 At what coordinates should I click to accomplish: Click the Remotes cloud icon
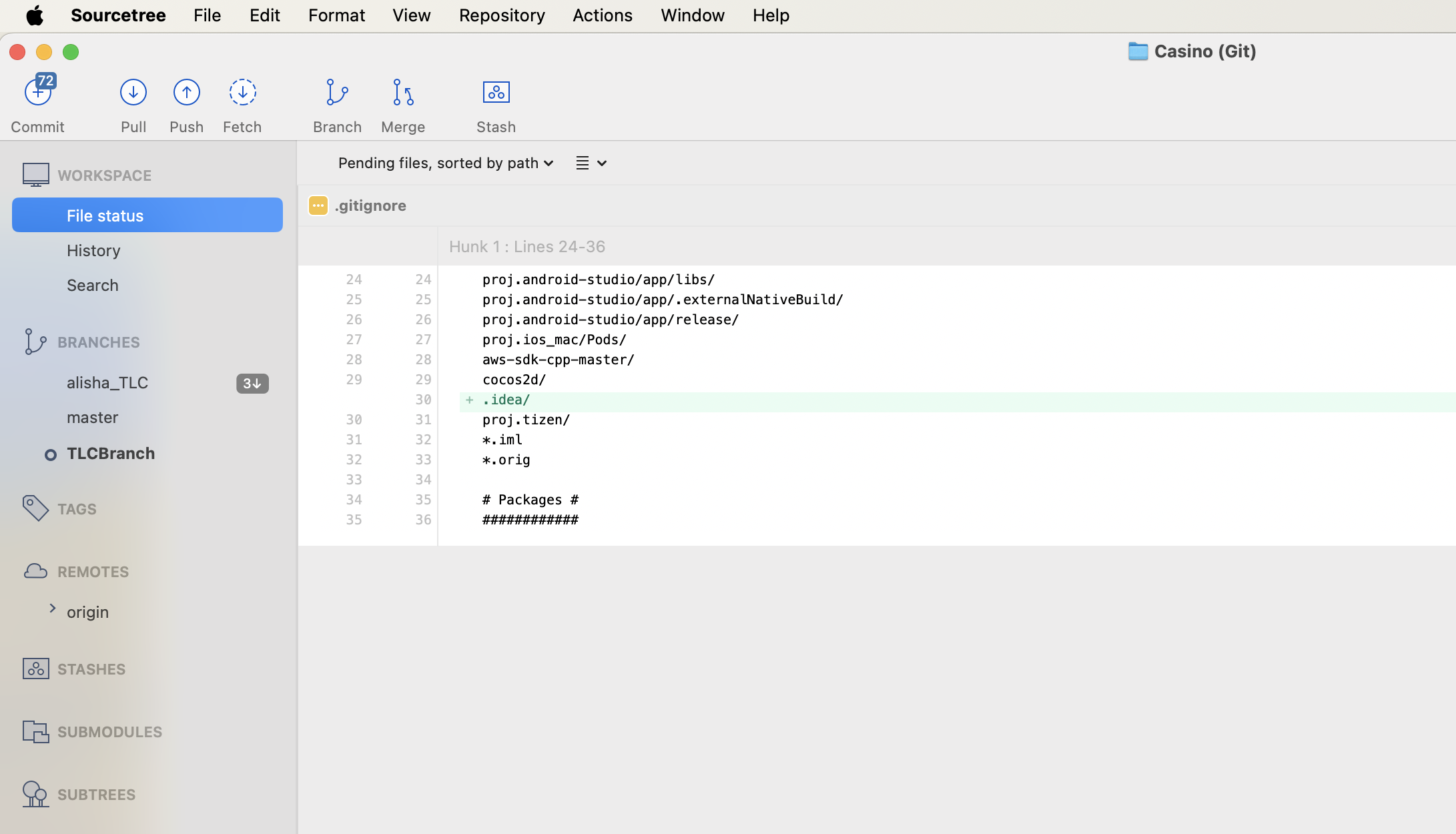35,571
